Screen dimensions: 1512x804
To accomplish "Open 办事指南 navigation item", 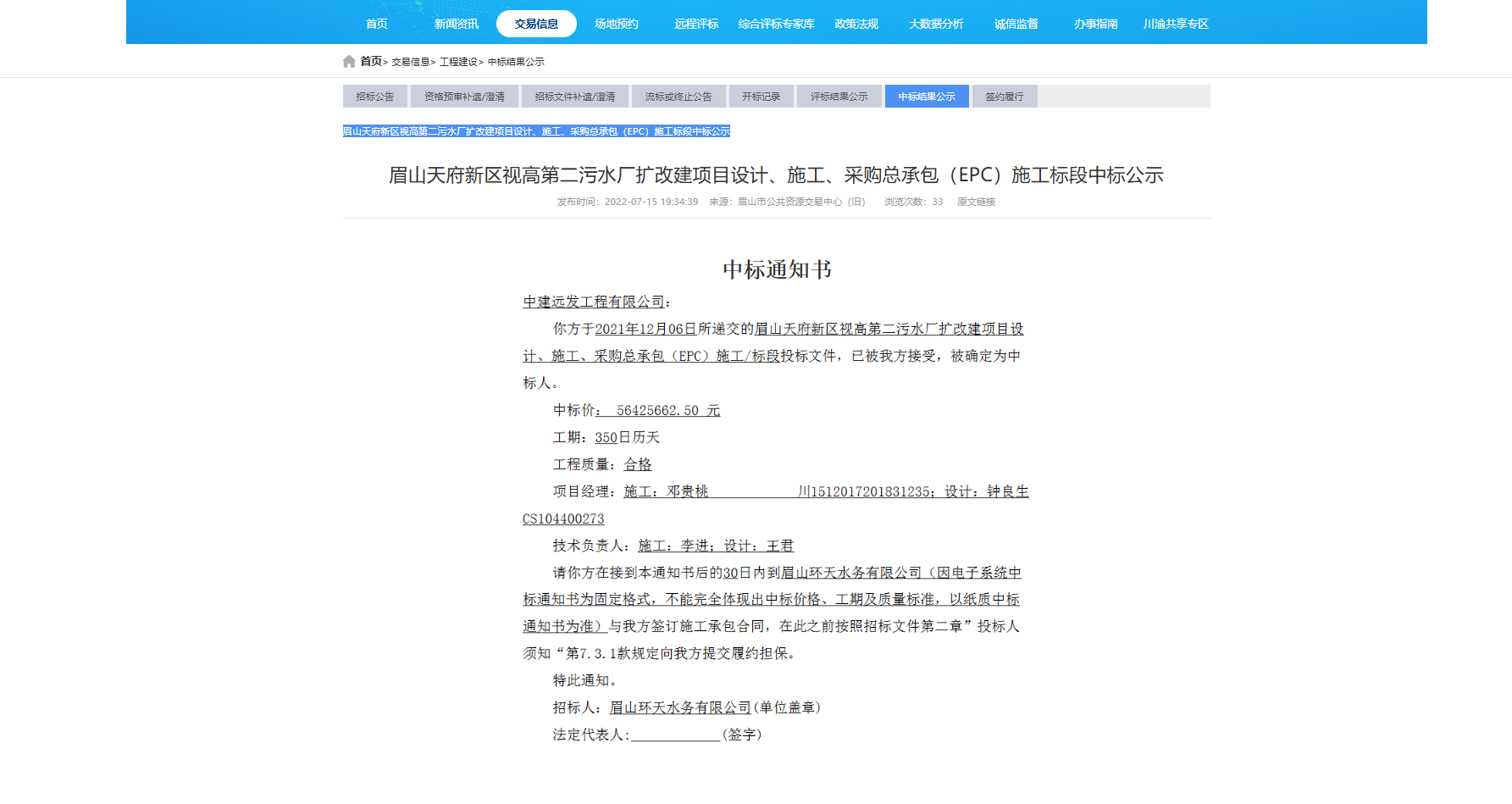I will coord(1096,24).
